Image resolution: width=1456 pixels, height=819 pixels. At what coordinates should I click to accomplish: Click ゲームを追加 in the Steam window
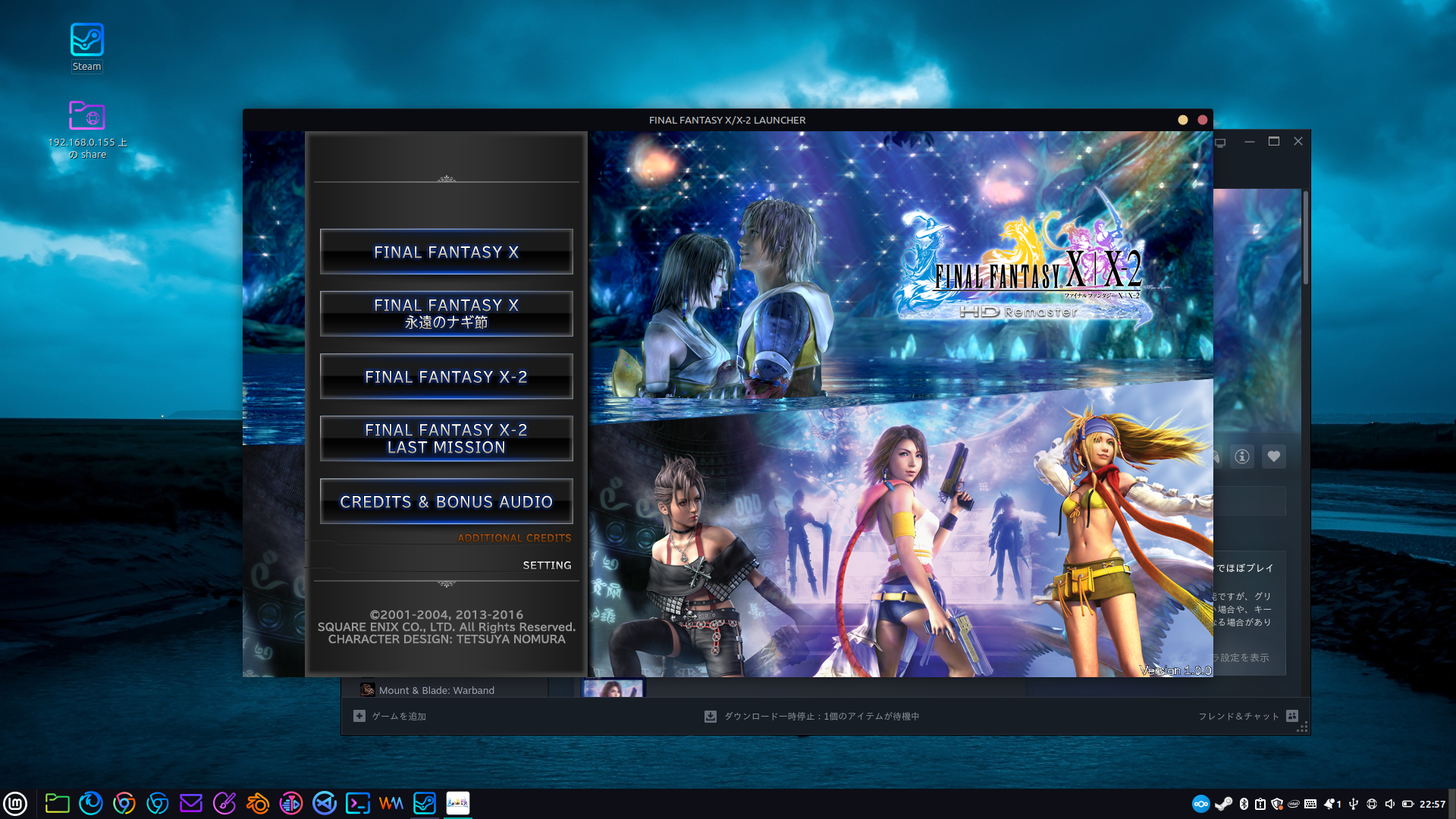point(390,716)
